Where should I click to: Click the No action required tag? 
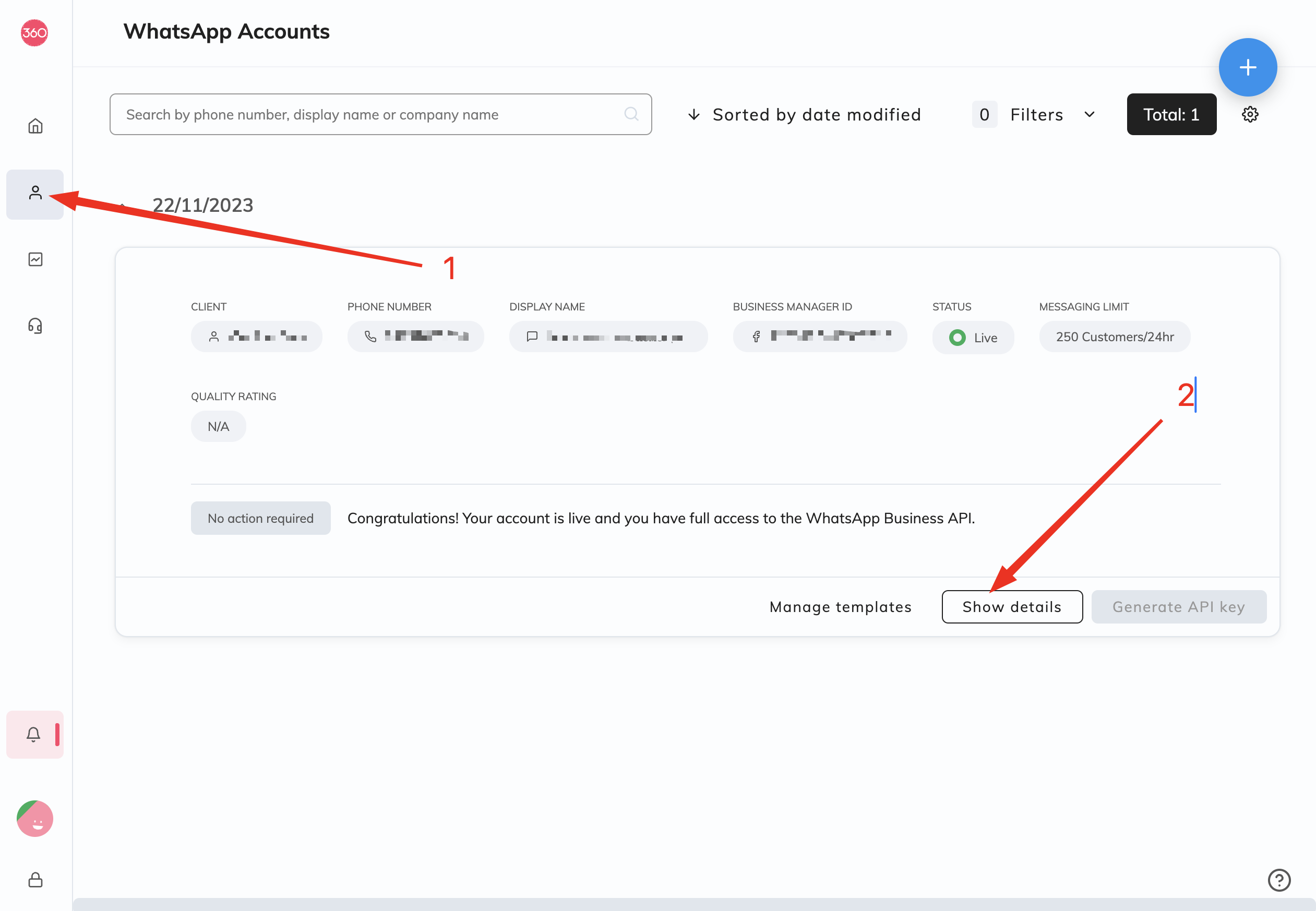[261, 518]
